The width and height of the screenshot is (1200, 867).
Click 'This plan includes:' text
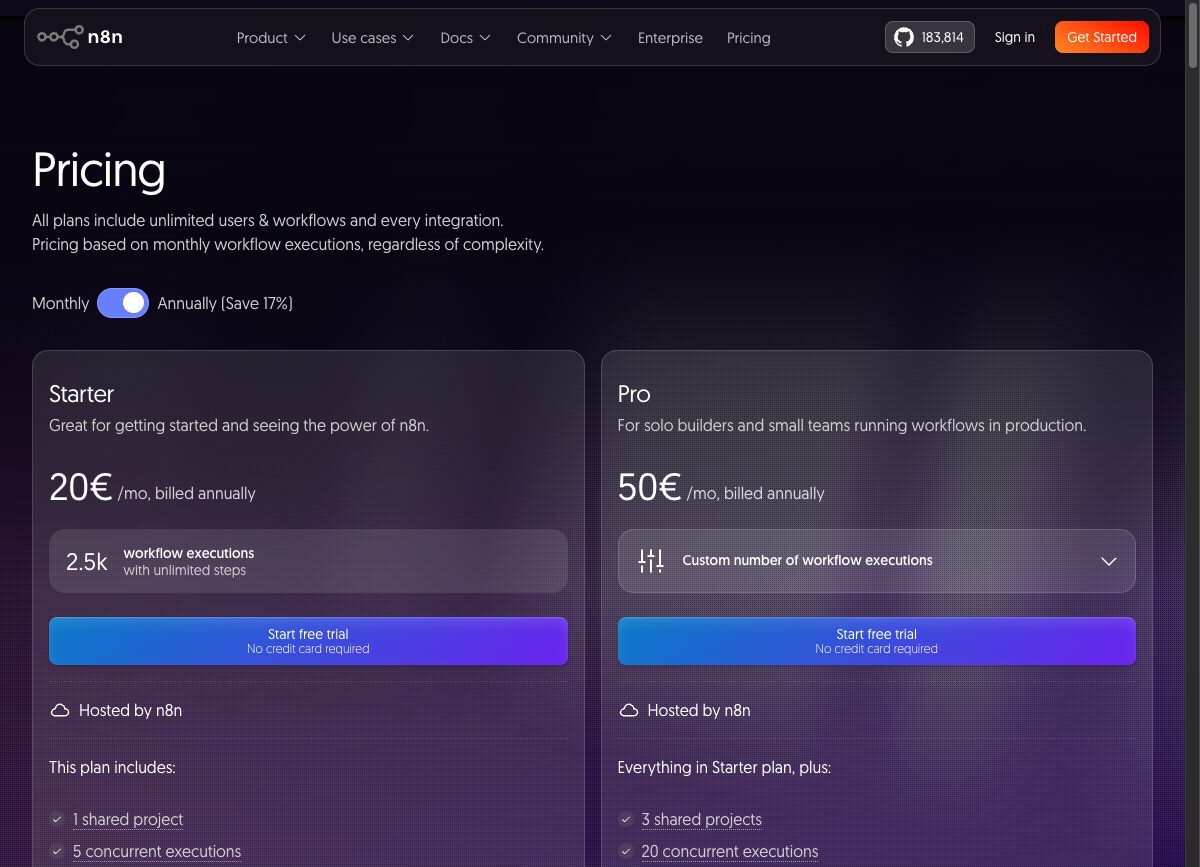pos(112,768)
